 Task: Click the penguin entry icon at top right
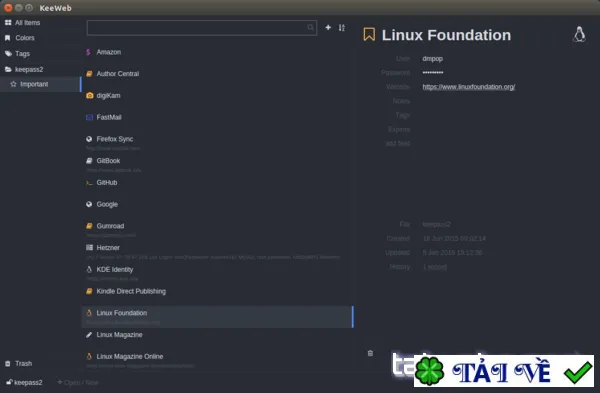tap(579, 34)
